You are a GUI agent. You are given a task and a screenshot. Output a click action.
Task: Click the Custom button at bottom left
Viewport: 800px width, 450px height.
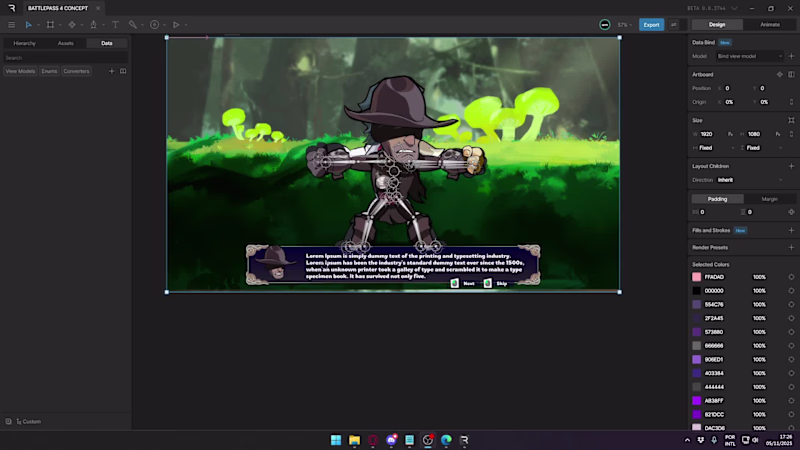click(x=29, y=422)
